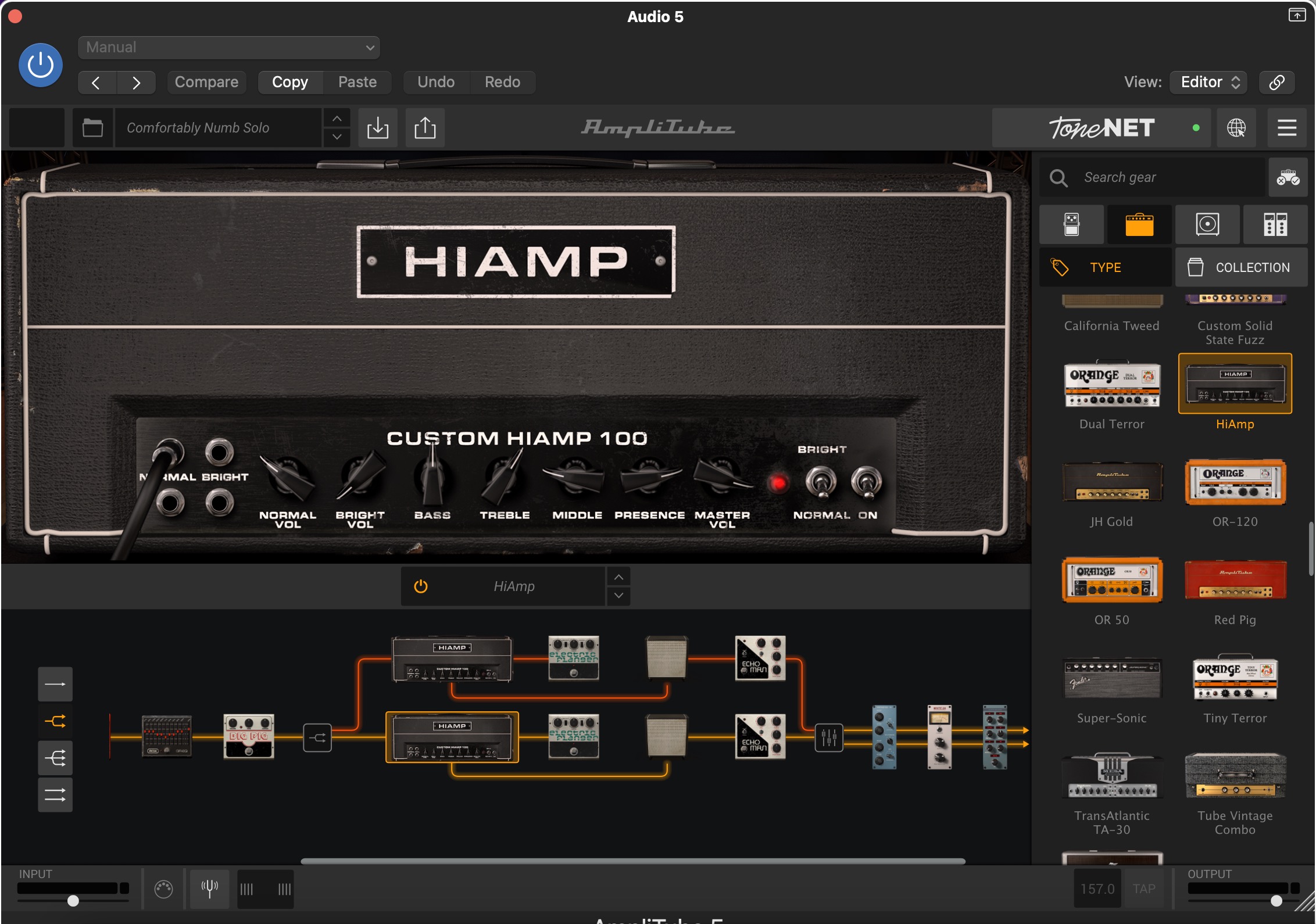Select the graphic EQ pedal in chain

(167, 736)
